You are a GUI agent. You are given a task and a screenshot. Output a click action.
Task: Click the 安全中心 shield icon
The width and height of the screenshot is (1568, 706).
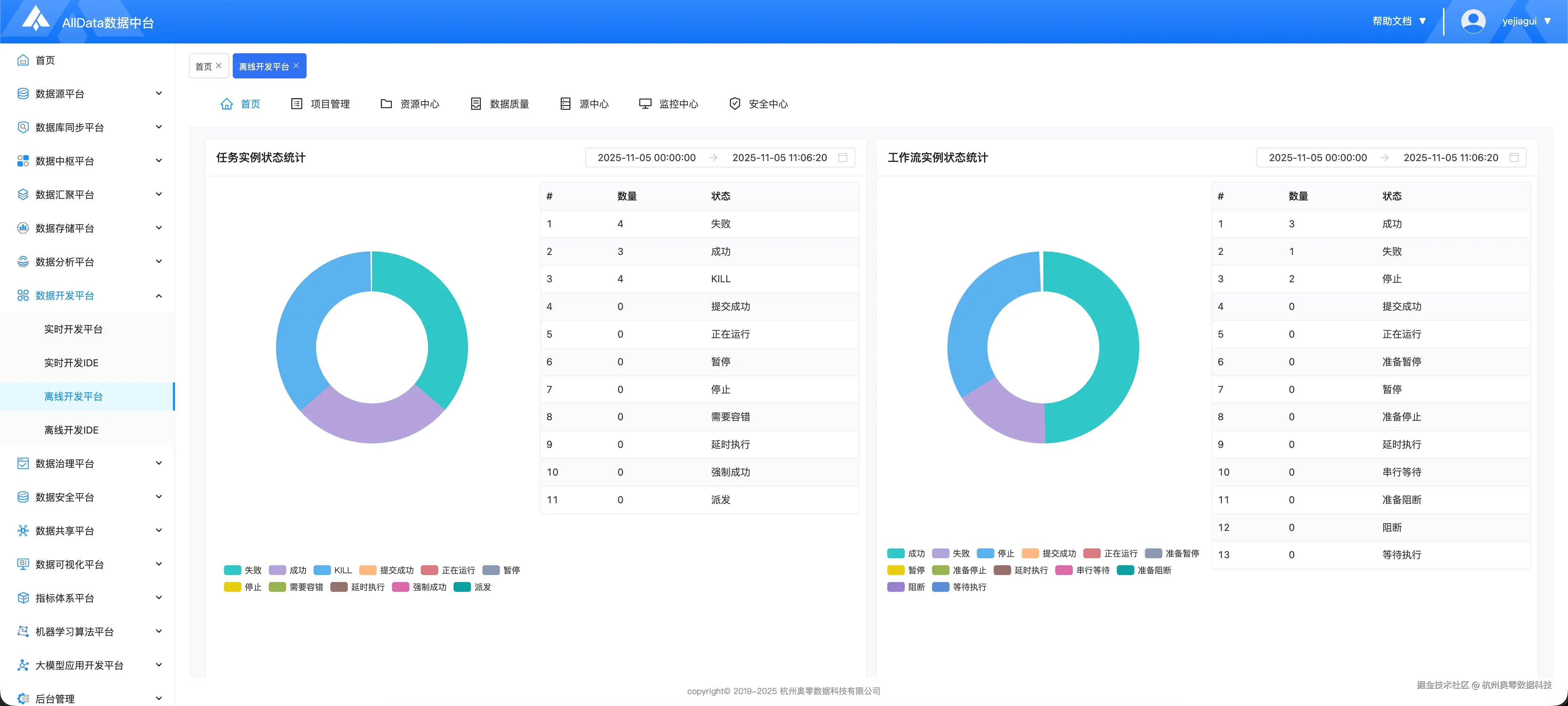pyautogui.click(x=735, y=104)
